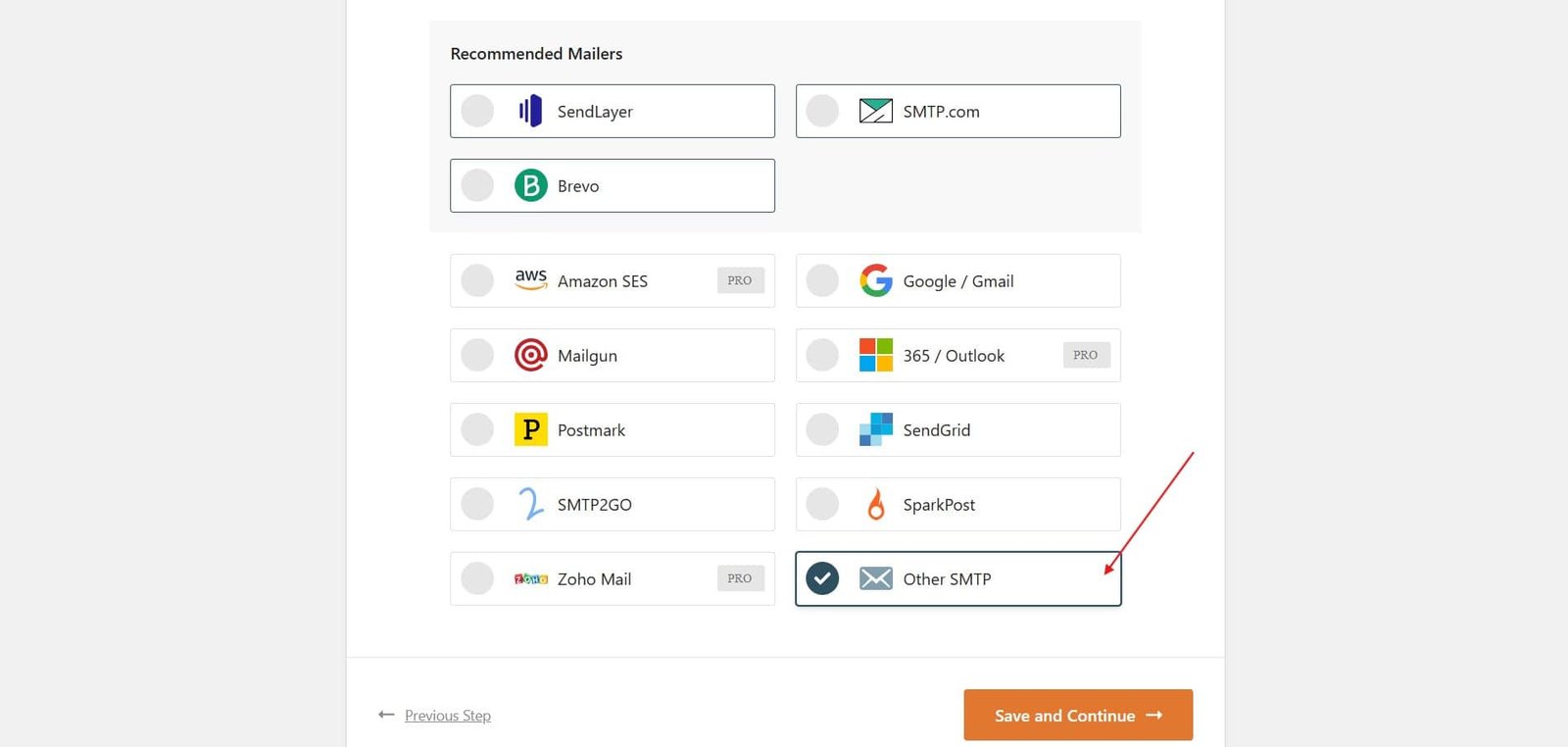Image resolution: width=1568 pixels, height=747 pixels.
Task: Select the SendLayer recommended mailer
Action: 477,111
